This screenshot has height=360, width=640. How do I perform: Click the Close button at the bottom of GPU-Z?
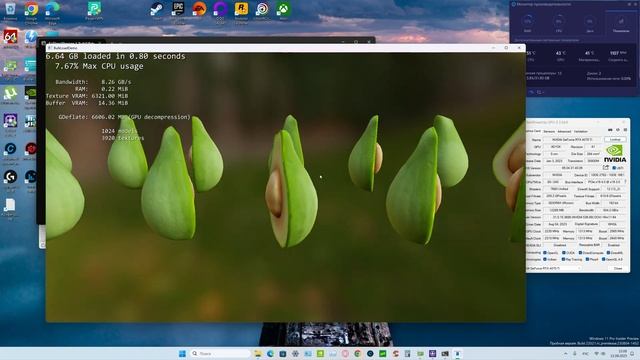coord(618,269)
